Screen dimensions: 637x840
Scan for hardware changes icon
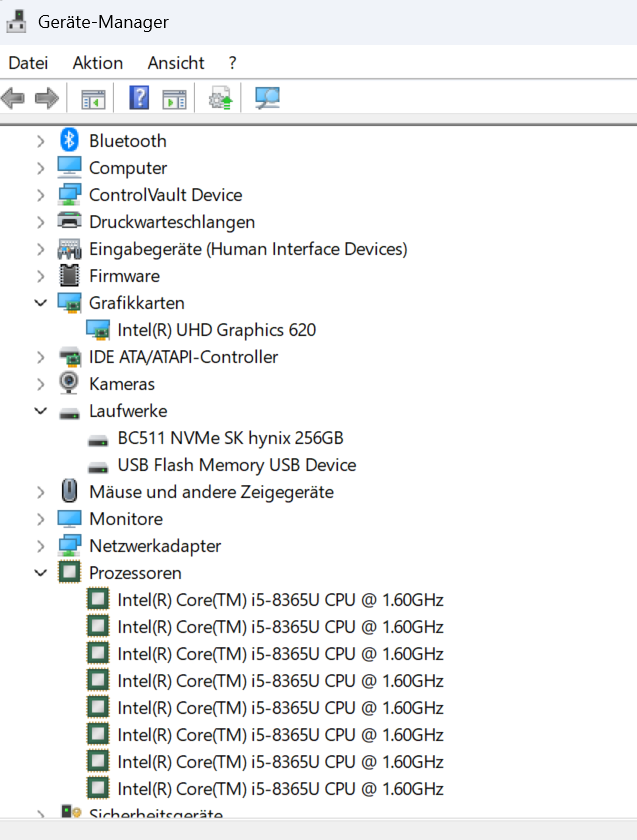267,98
